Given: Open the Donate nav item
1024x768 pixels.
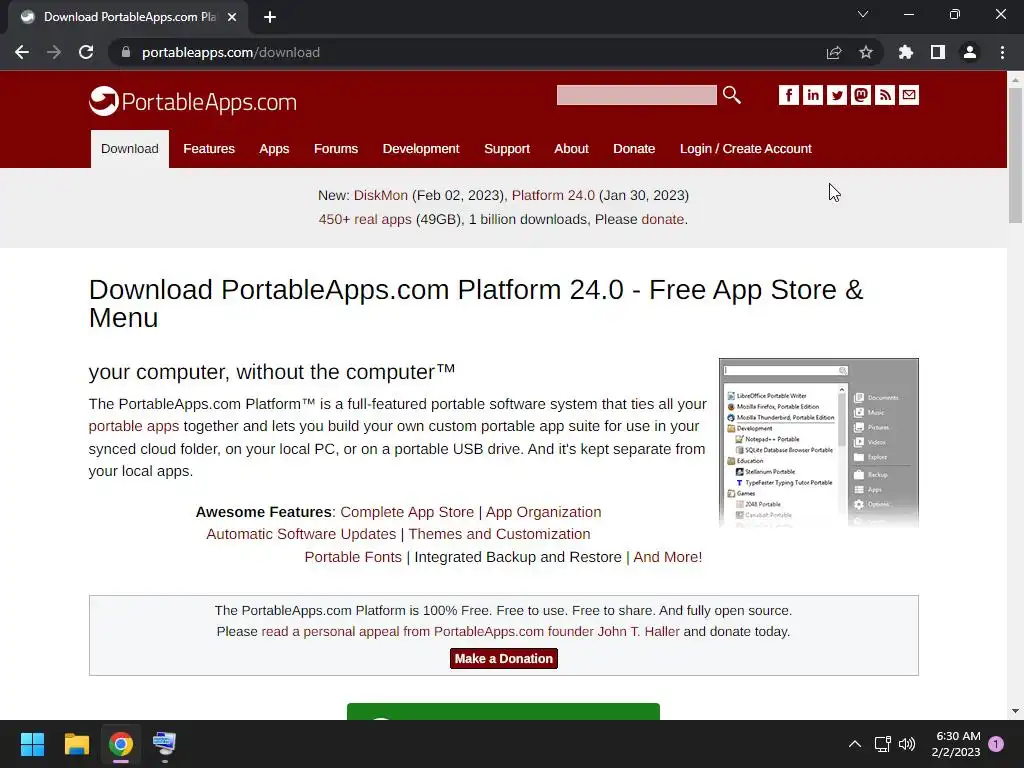Looking at the screenshot, I should tap(634, 149).
